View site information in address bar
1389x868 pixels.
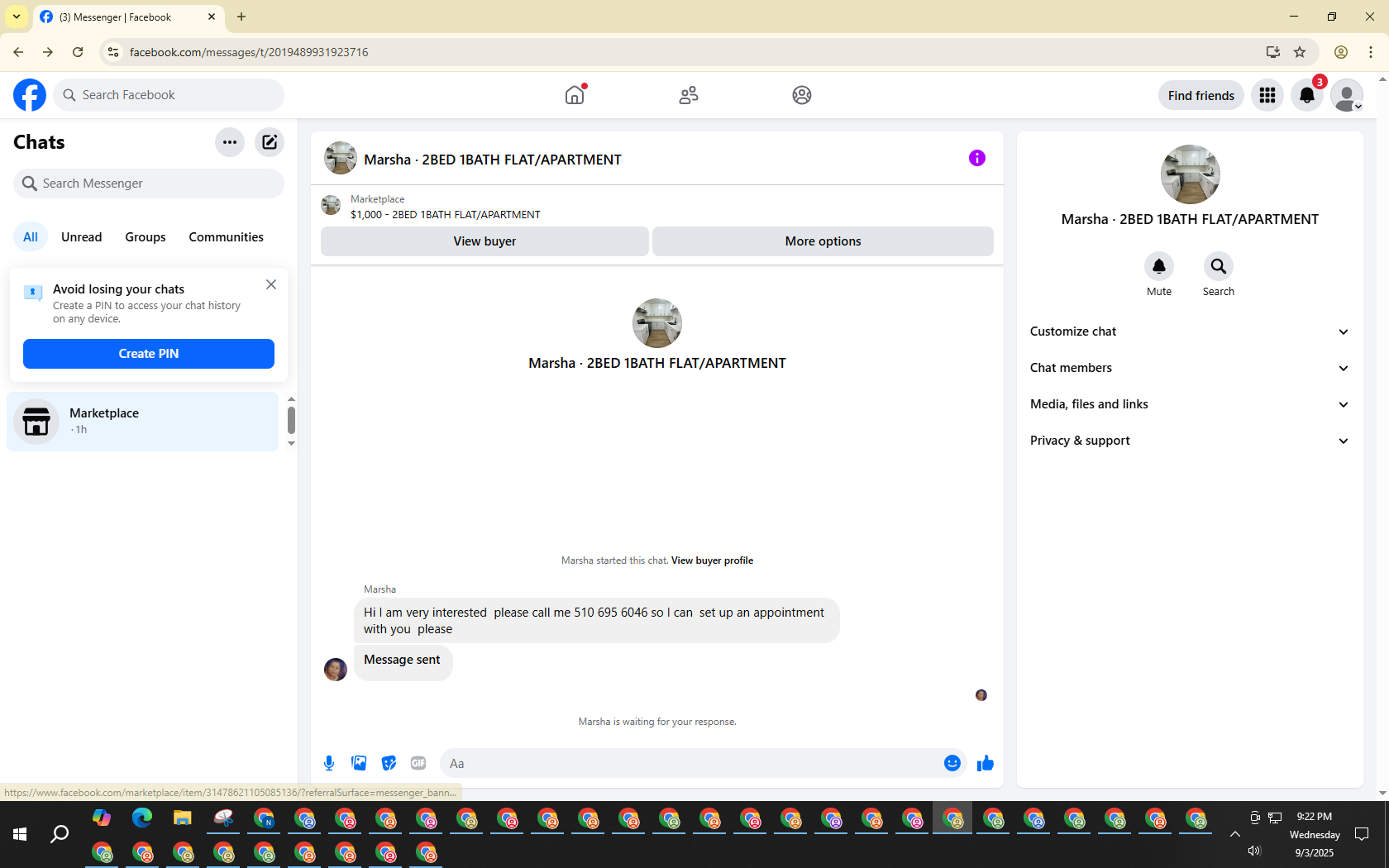click(113, 52)
